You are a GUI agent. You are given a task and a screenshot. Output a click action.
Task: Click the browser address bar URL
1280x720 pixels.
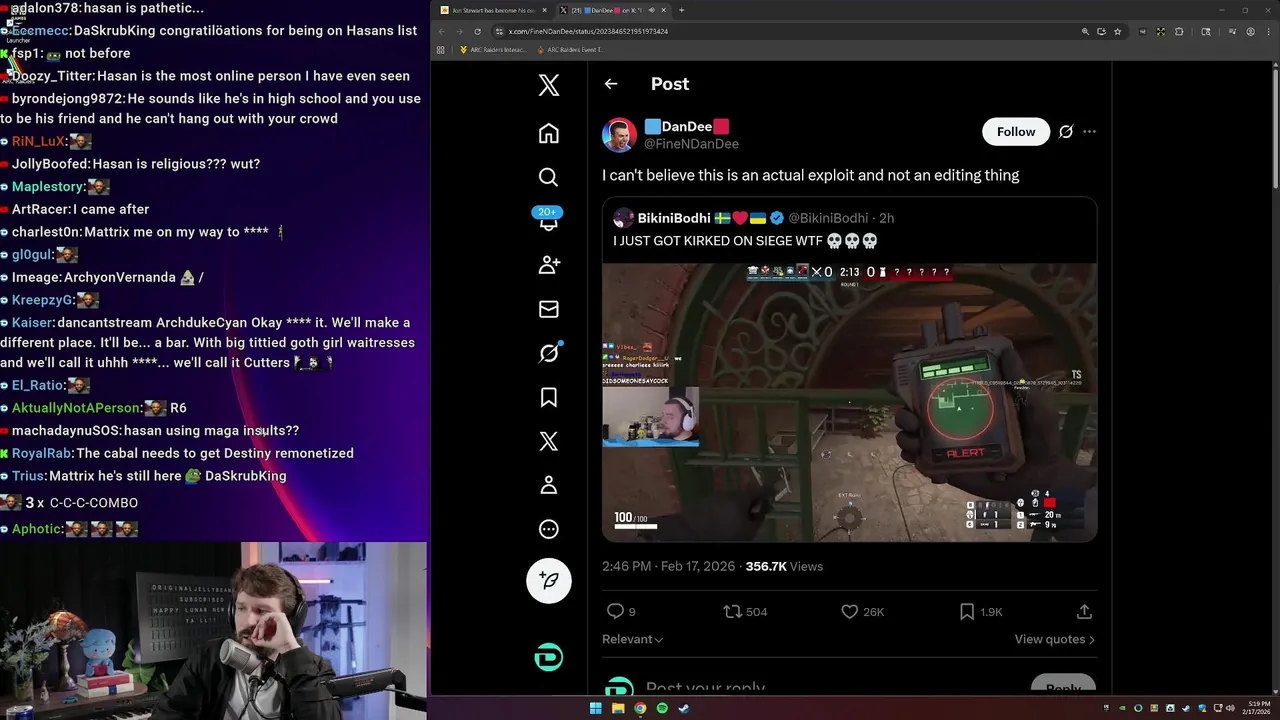pos(589,31)
